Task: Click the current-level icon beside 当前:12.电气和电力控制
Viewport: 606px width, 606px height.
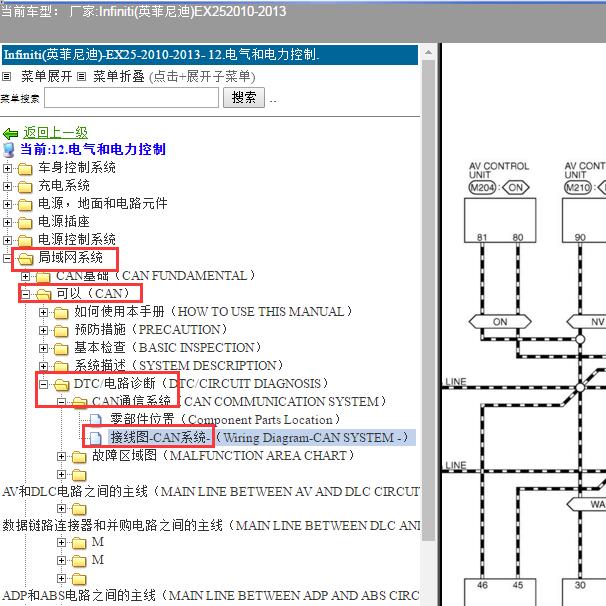Action: click(9, 150)
